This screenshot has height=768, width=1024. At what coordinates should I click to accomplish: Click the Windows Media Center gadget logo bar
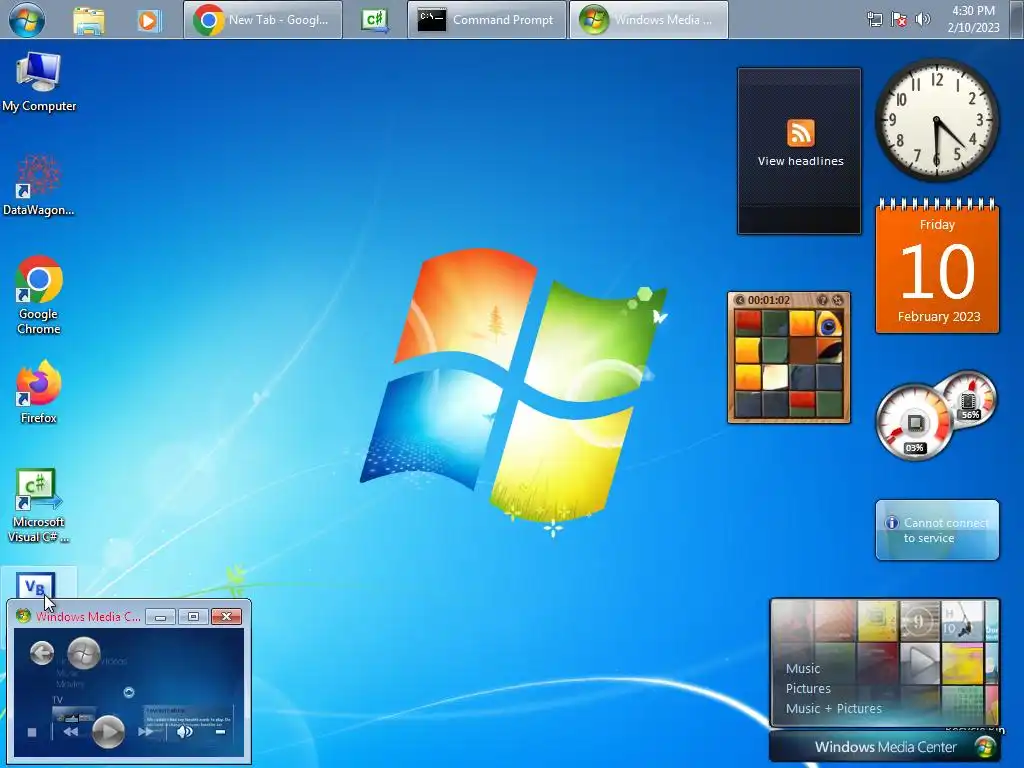(885, 747)
